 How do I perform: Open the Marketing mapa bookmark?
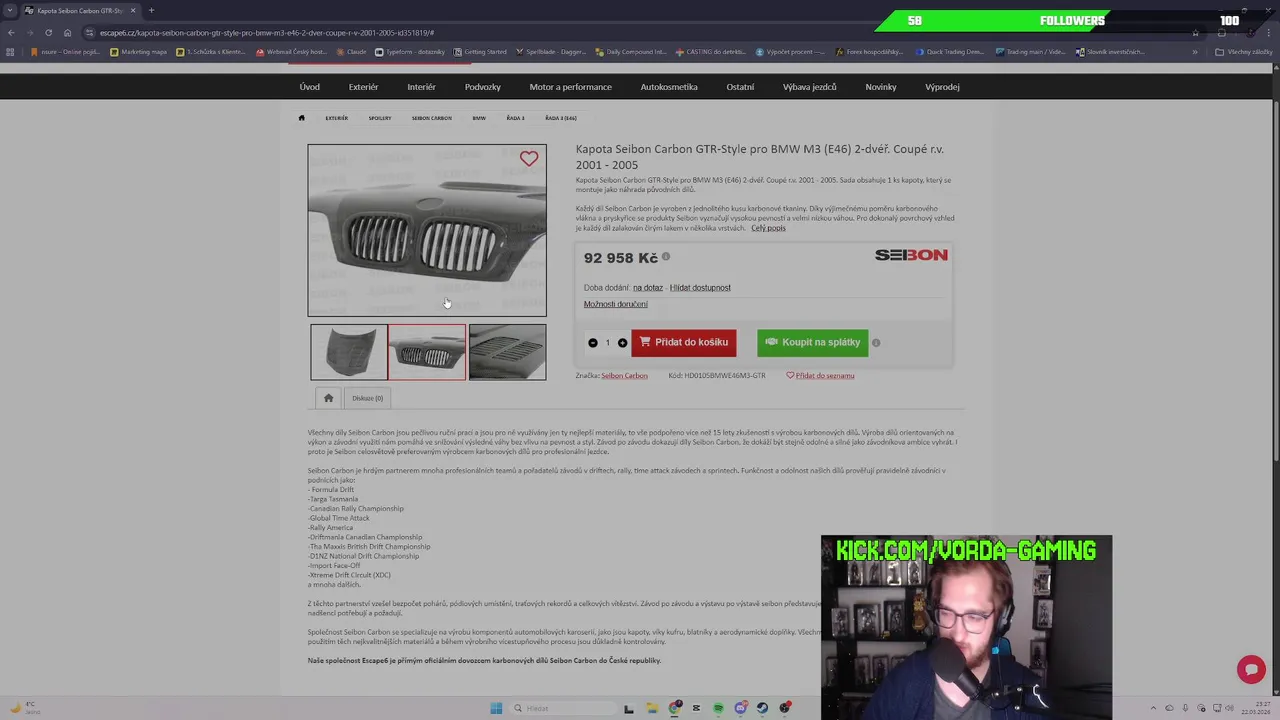click(138, 52)
